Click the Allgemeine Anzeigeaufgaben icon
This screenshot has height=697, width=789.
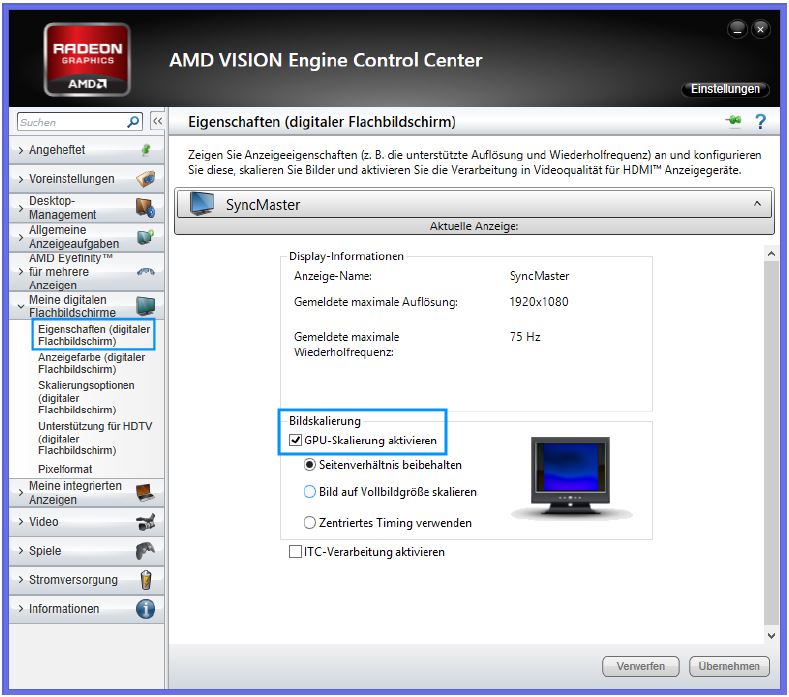click(145, 237)
